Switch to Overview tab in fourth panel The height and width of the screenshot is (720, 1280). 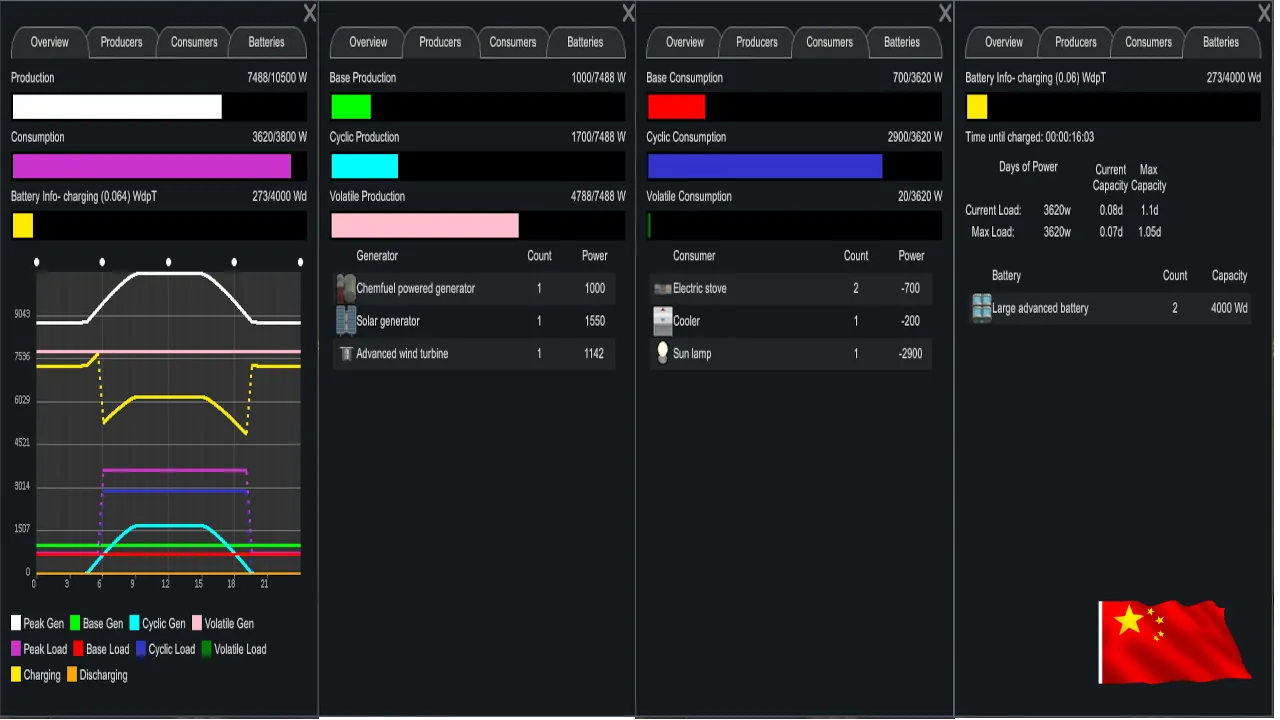pyautogui.click(x=1003, y=42)
